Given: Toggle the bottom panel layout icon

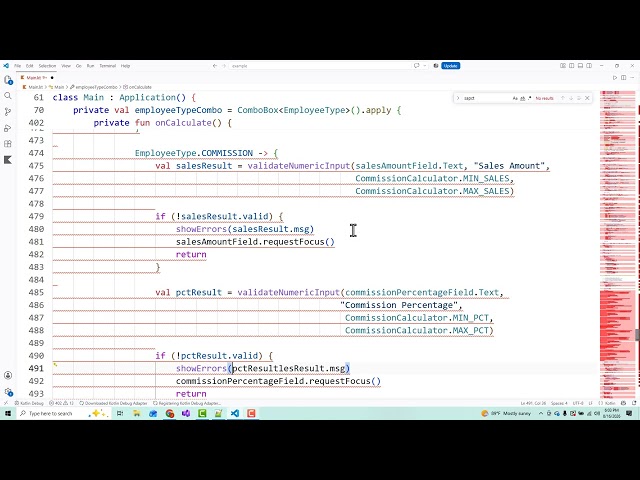Looking at the screenshot, I should coord(580,66).
